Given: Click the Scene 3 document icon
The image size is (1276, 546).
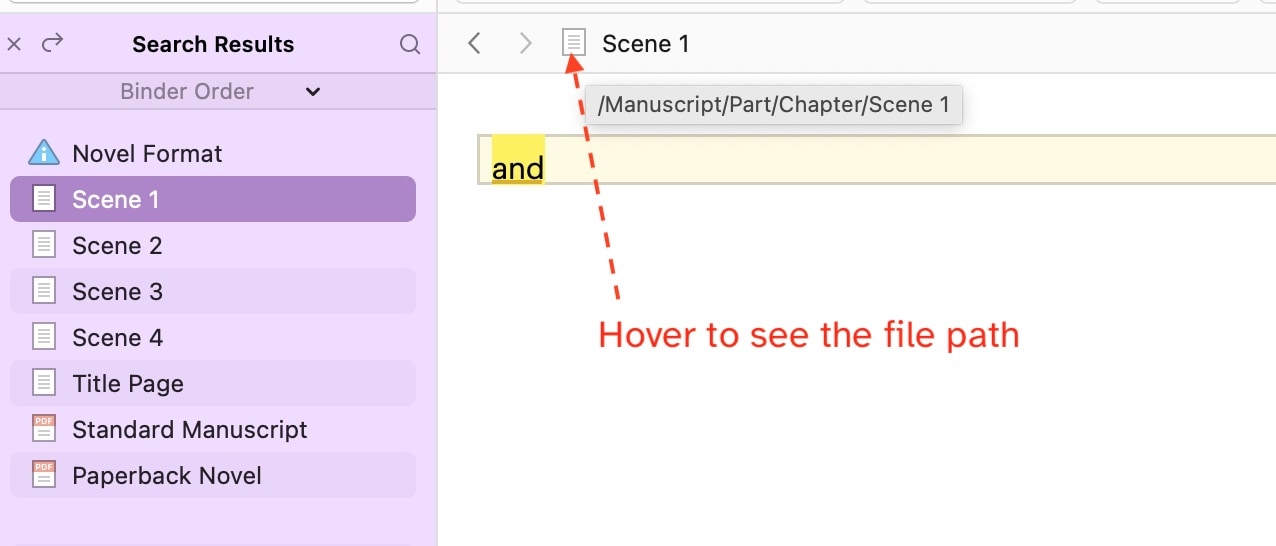Looking at the screenshot, I should coord(44,291).
